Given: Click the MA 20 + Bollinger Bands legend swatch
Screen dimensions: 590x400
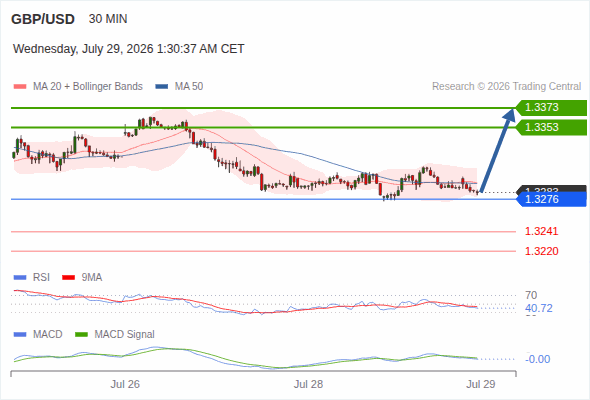Looking at the screenshot, I should click(x=20, y=87).
